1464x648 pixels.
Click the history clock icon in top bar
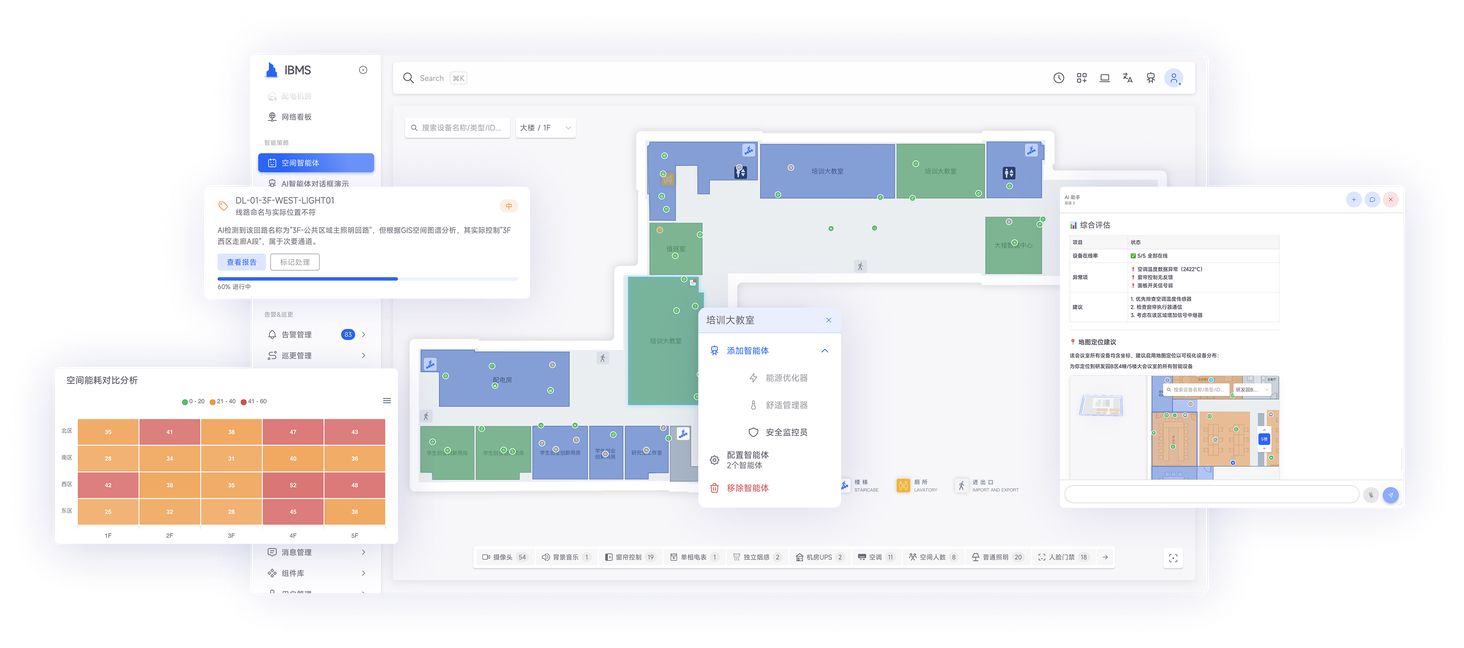click(1057, 77)
